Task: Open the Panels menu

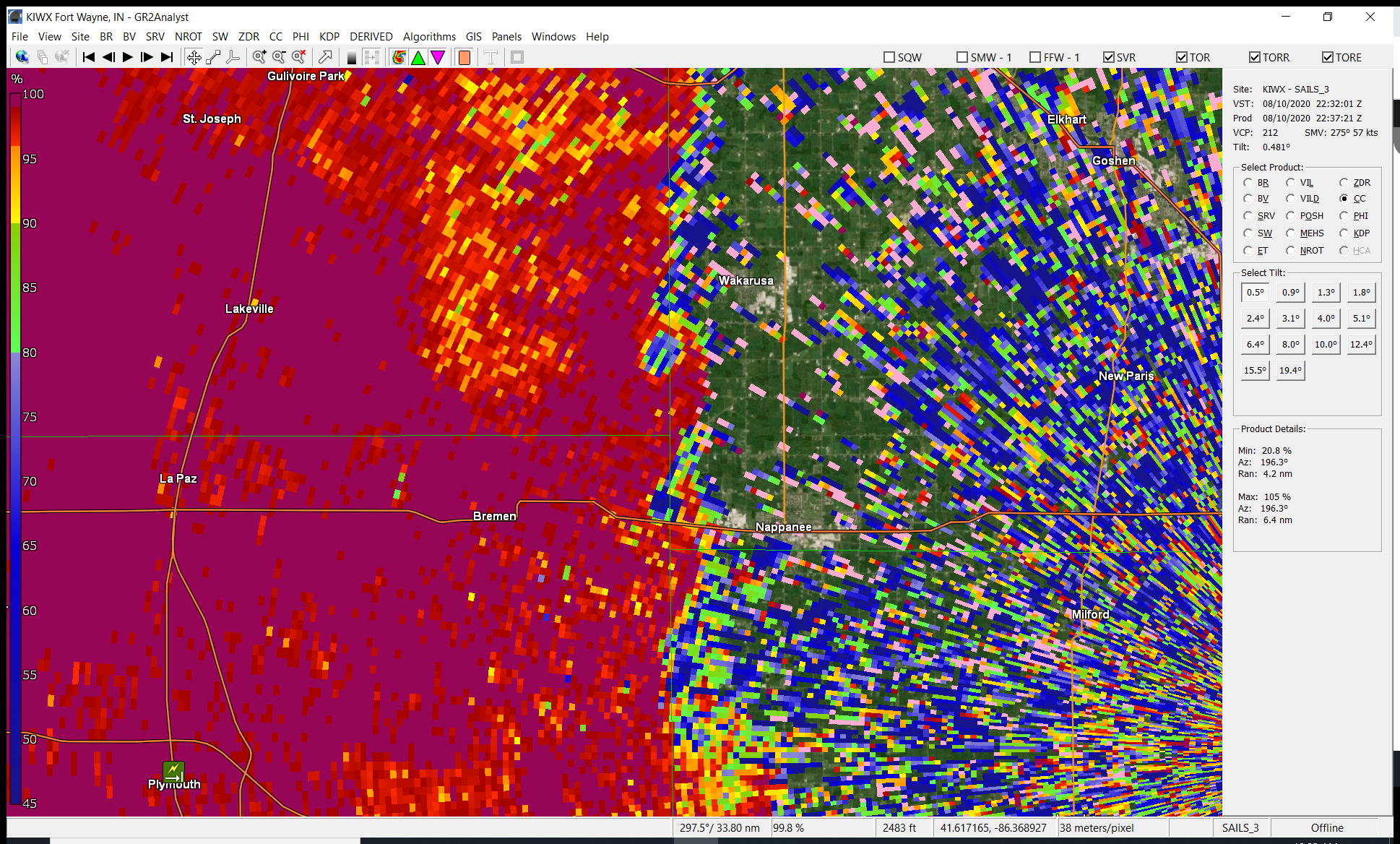Action: point(506,37)
